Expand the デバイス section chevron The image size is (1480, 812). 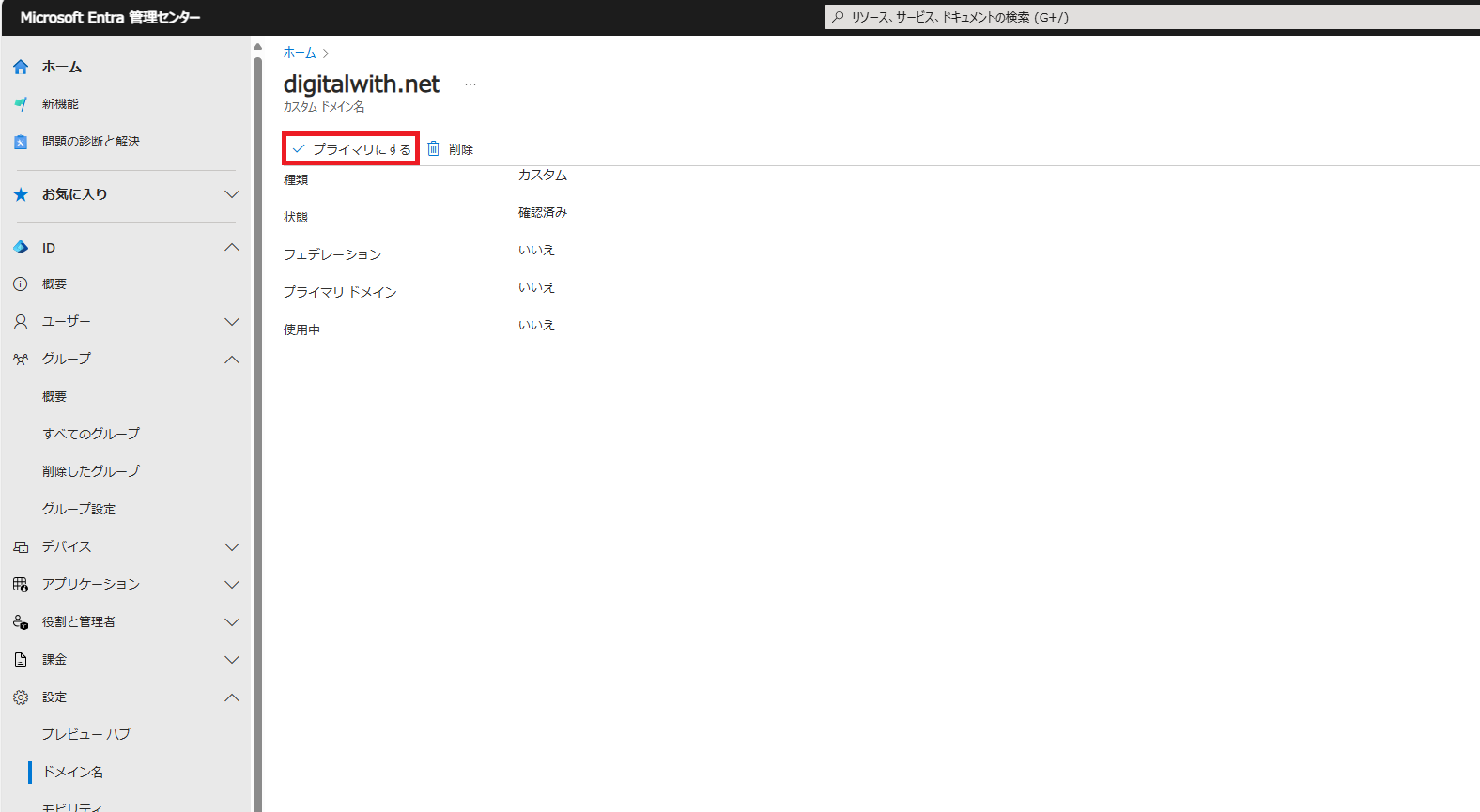click(x=232, y=547)
